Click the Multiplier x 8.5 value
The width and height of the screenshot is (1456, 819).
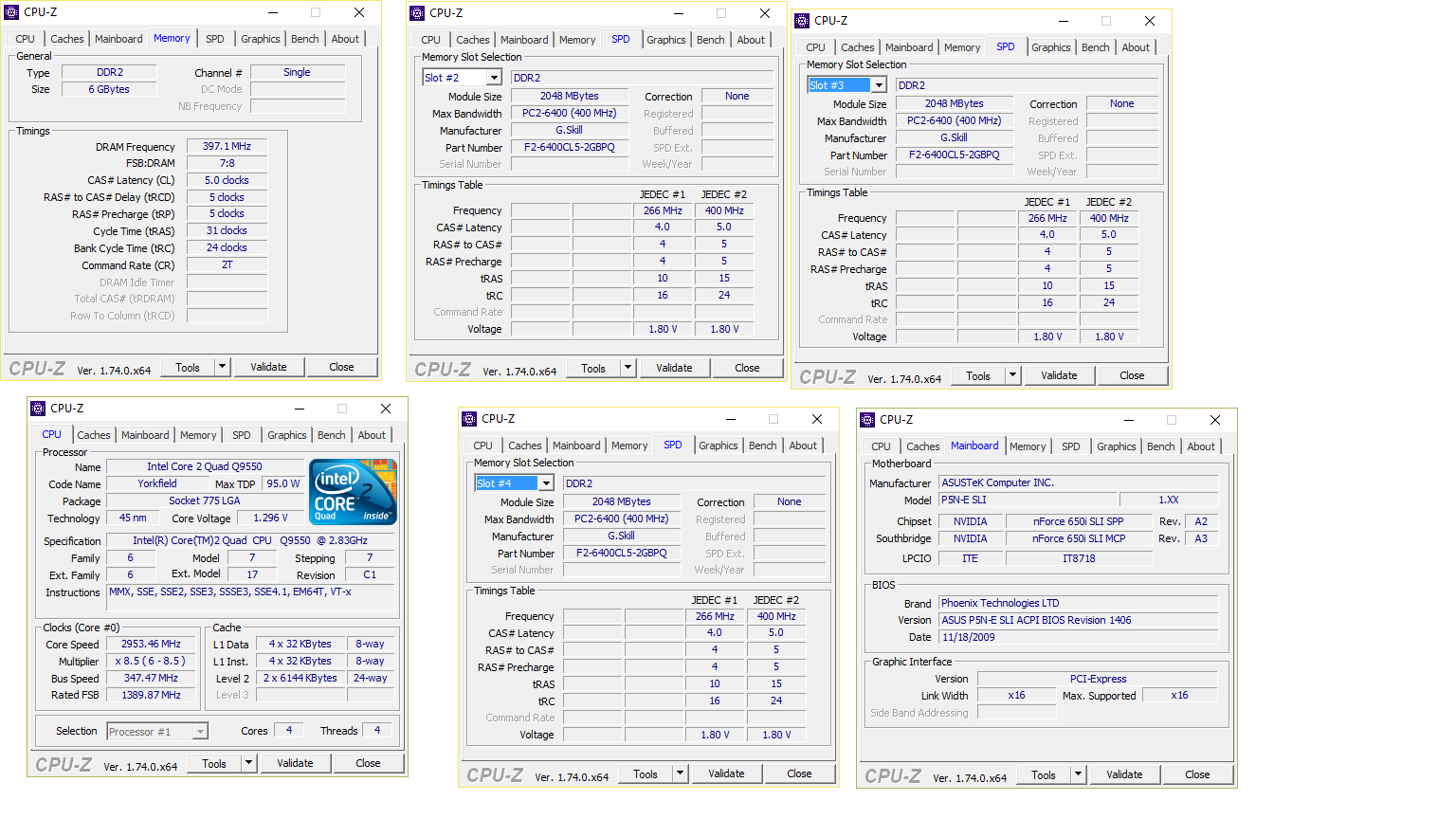pos(151,661)
